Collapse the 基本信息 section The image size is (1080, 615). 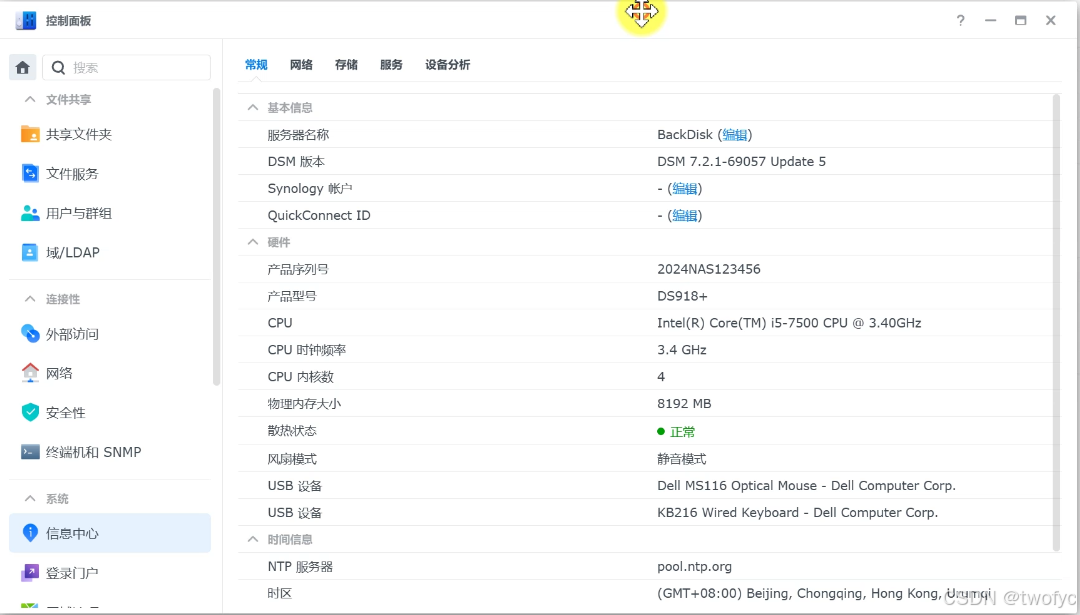(253, 107)
